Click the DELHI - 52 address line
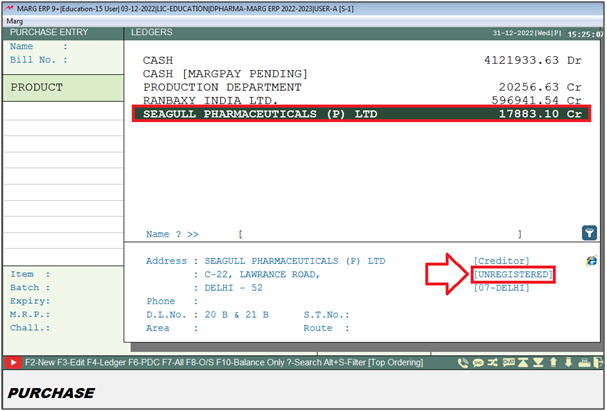This screenshot has height=411, width=607. (x=233, y=288)
